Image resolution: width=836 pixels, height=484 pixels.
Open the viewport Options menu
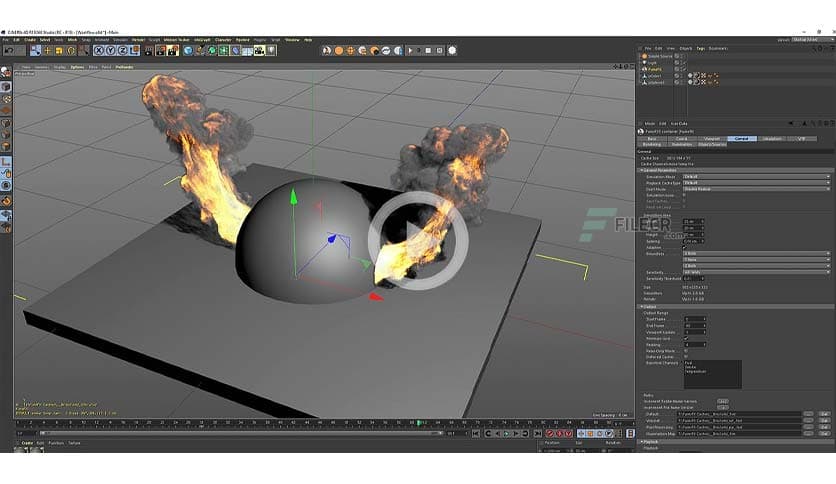[77, 67]
